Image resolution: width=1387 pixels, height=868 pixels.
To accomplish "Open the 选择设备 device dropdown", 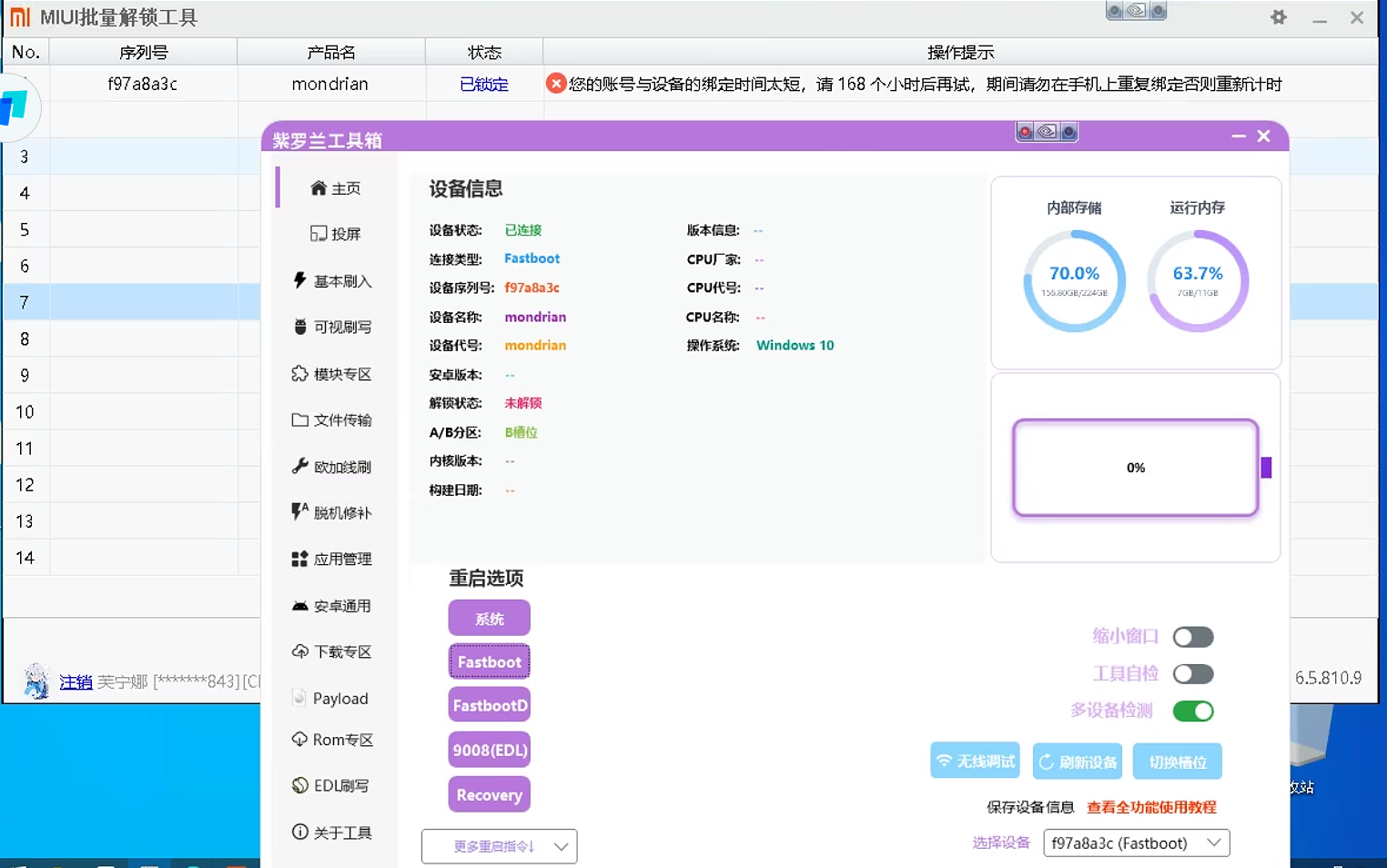I will click(1136, 843).
